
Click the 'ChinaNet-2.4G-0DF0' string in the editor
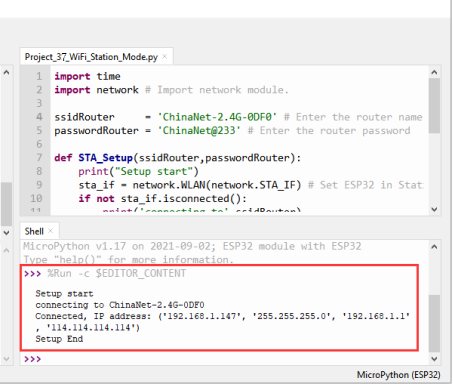[x=217, y=117]
